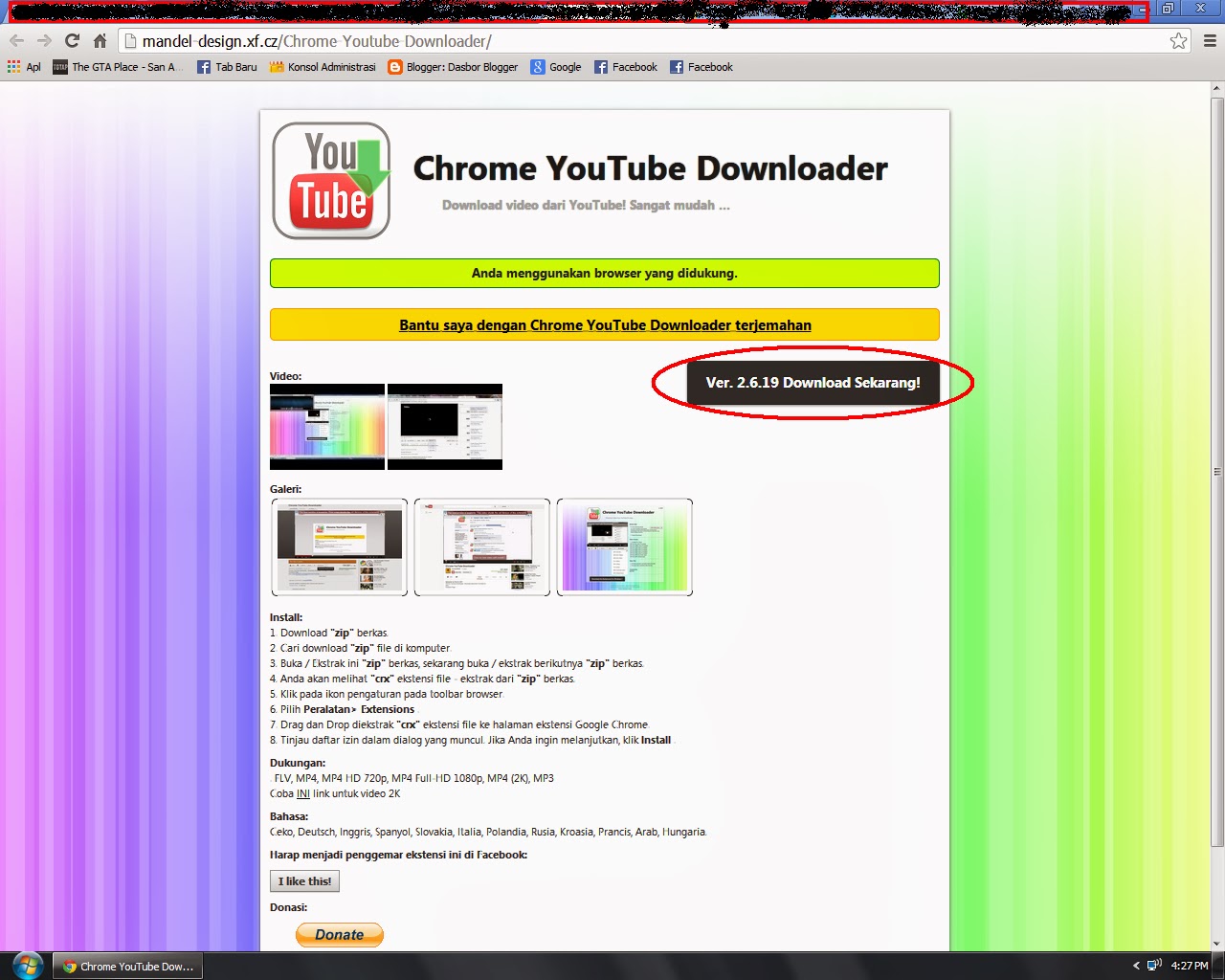Click the 'Anda menggunakan browser yang didukung' banner
The height and width of the screenshot is (980, 1225).
605,273
